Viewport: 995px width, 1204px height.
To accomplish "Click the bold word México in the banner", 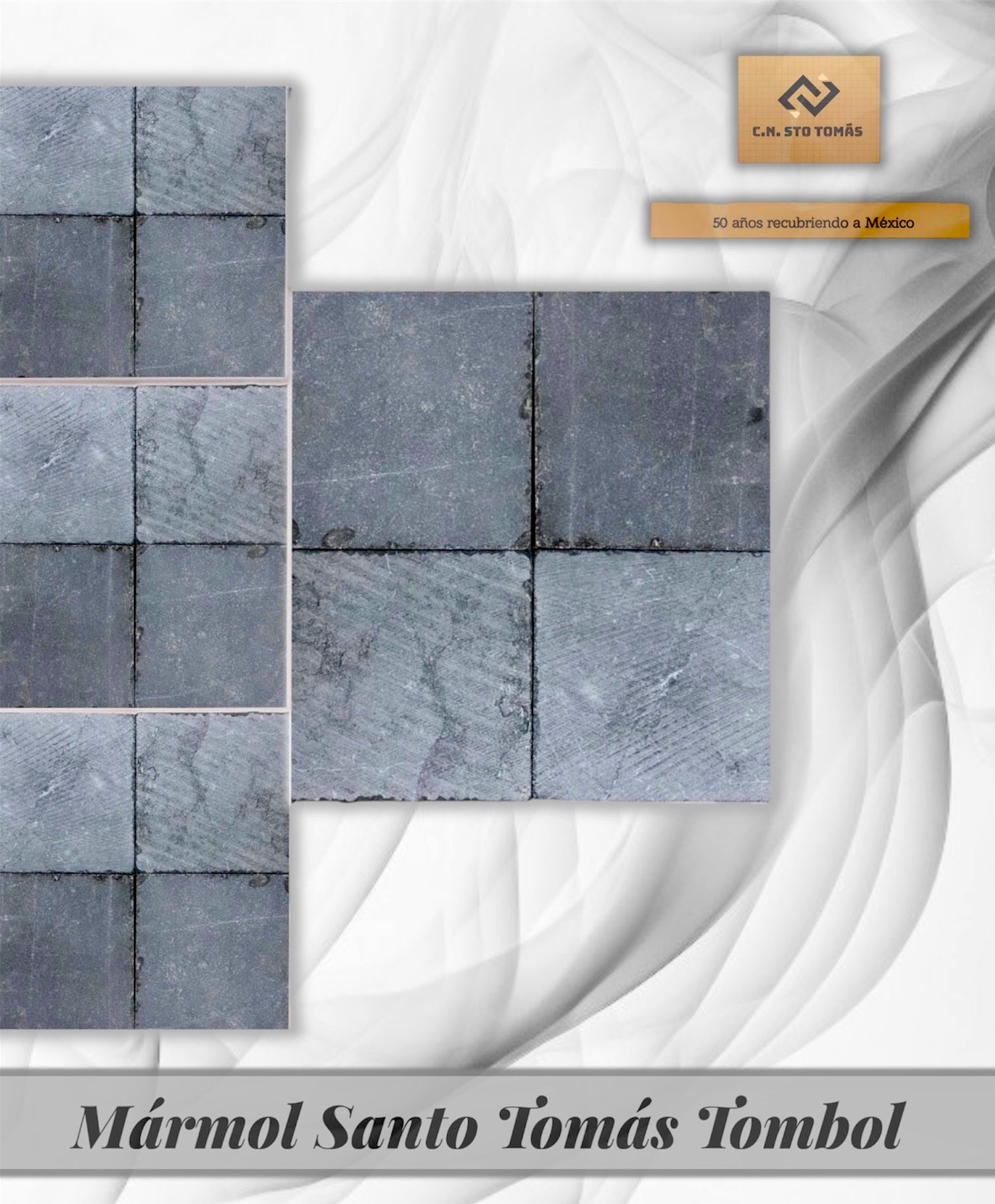I will (x=889, y=222).
